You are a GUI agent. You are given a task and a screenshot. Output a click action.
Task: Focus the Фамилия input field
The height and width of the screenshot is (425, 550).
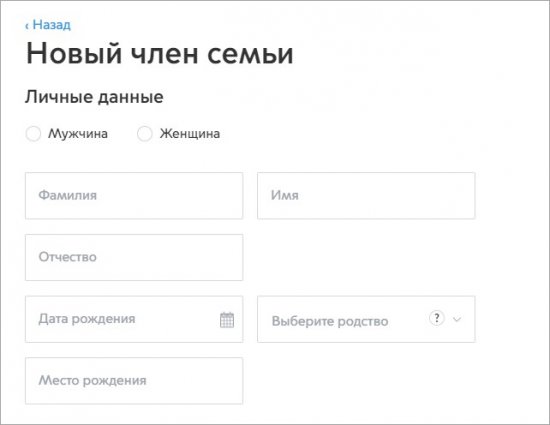click(134, 196)
